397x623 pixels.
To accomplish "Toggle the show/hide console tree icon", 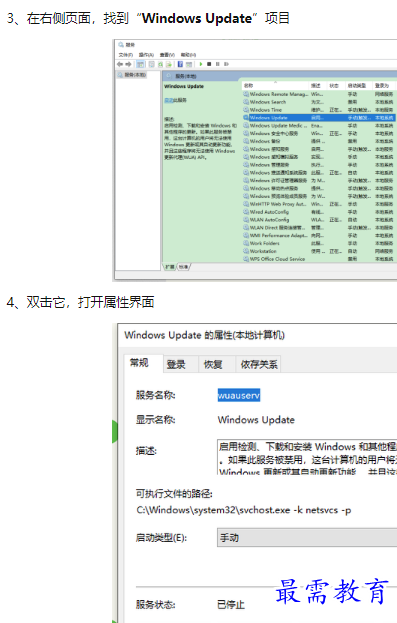I will point(140,64).
